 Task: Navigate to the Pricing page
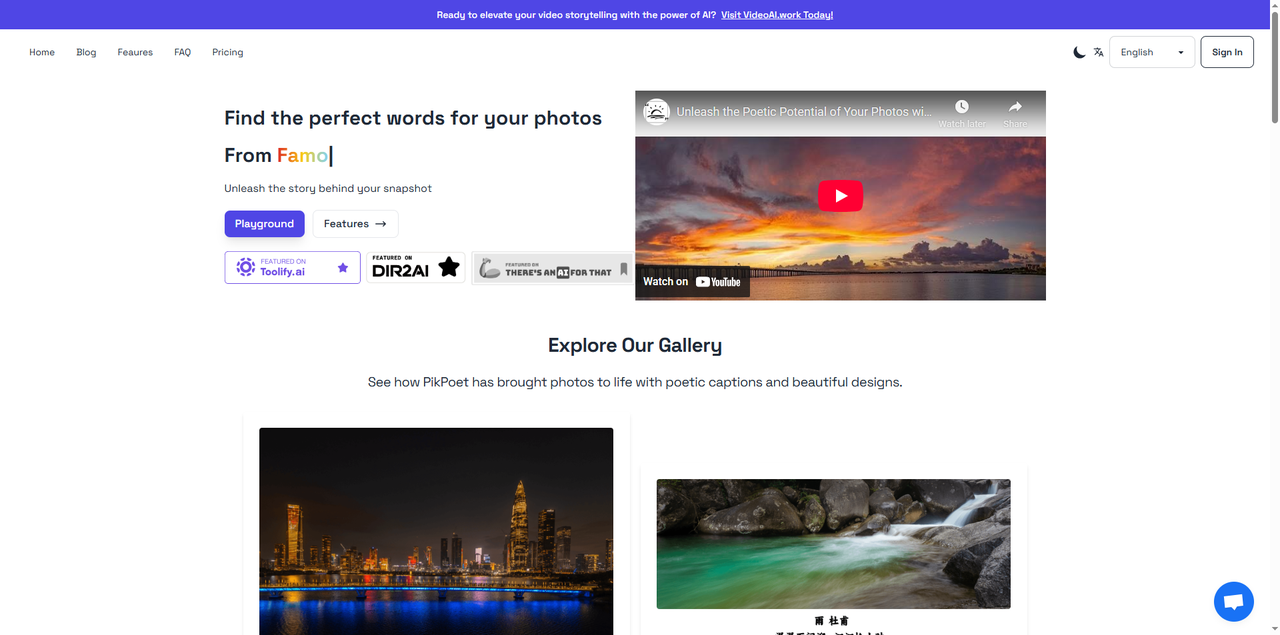tap(228, 52)
